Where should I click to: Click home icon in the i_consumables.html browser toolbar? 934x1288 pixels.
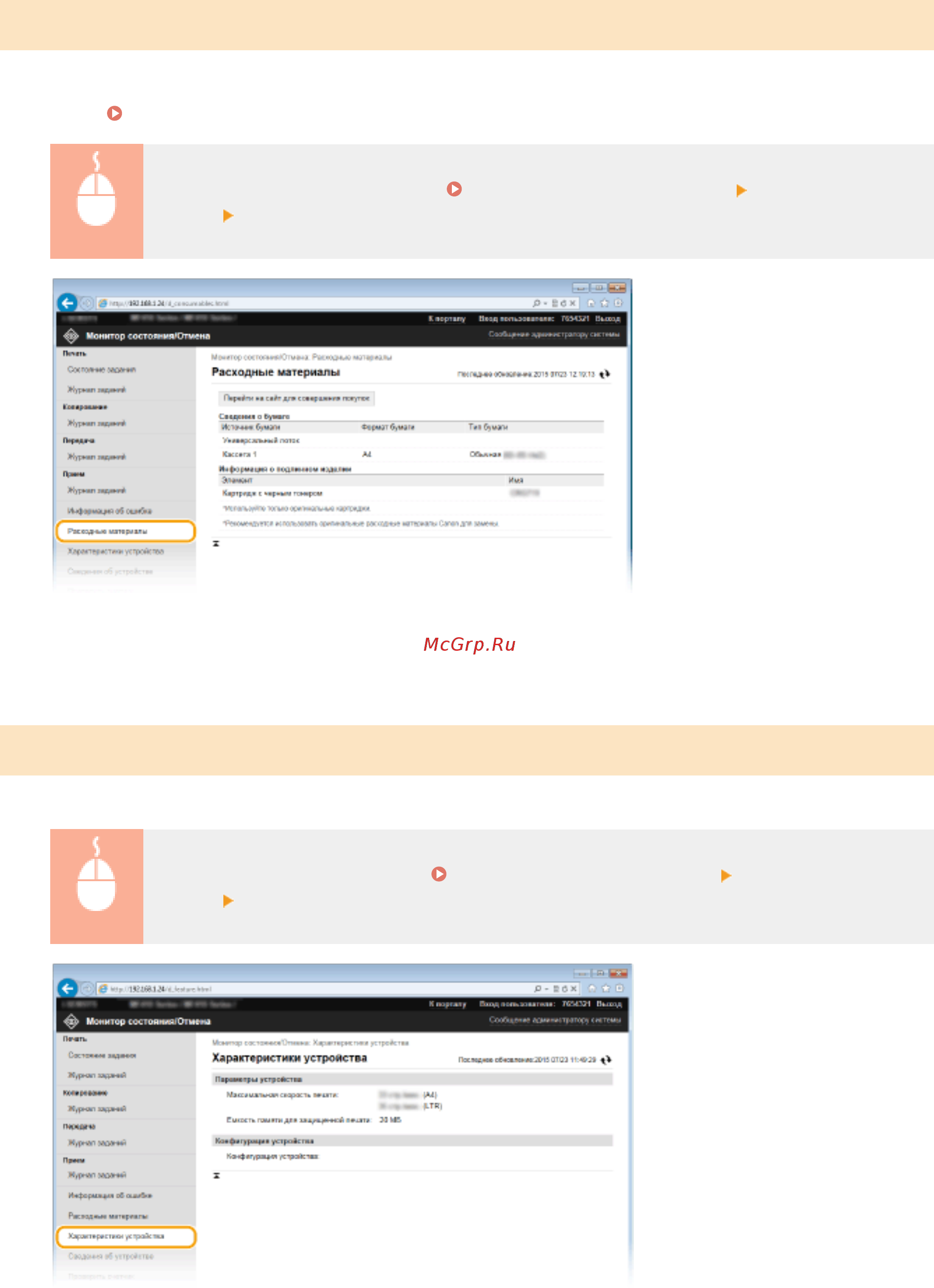[x=591, y=303]
